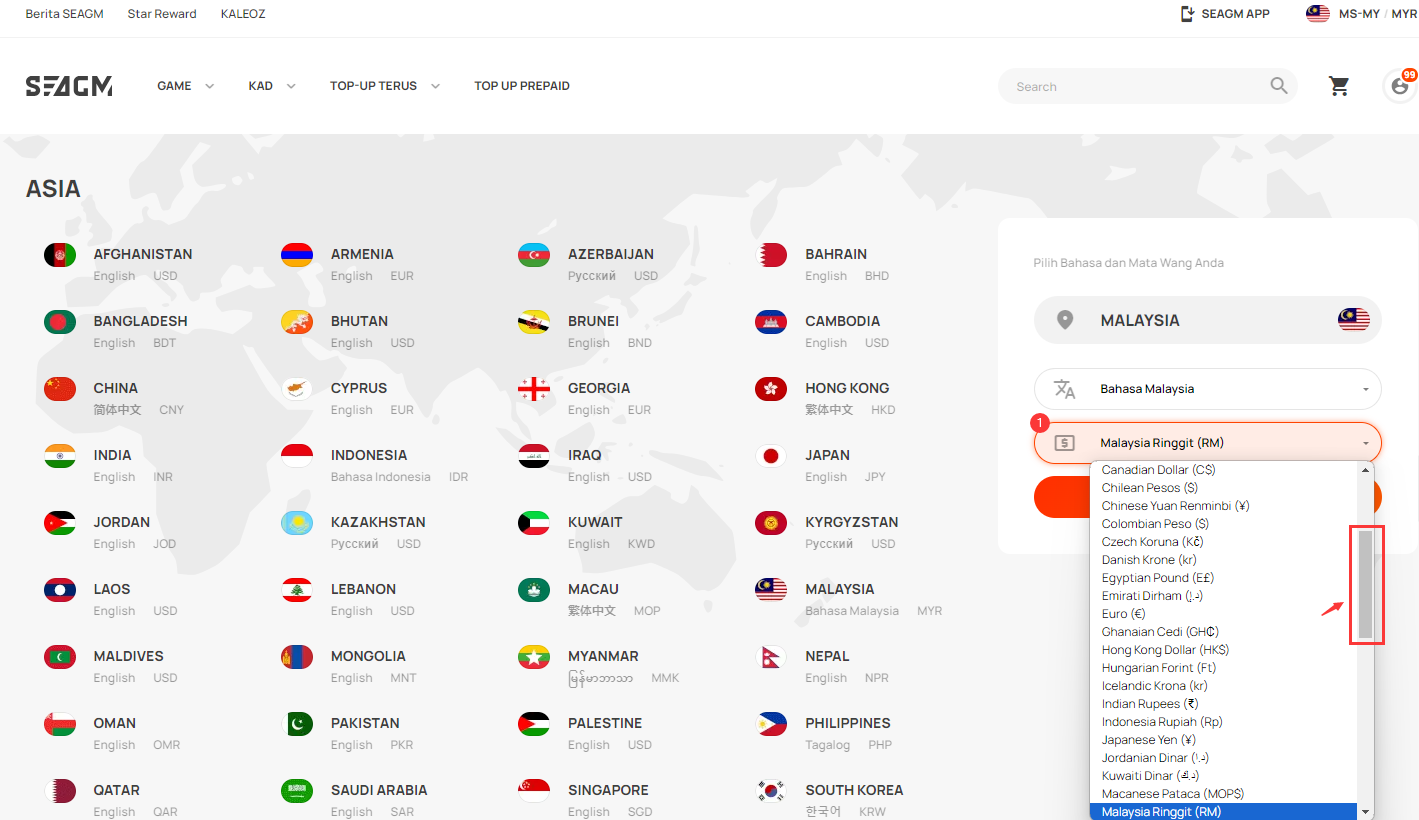Open TOP UP PREPAID page
Image resolution: width=1419 pixels, height=820 pixels.
coord(522,86)
